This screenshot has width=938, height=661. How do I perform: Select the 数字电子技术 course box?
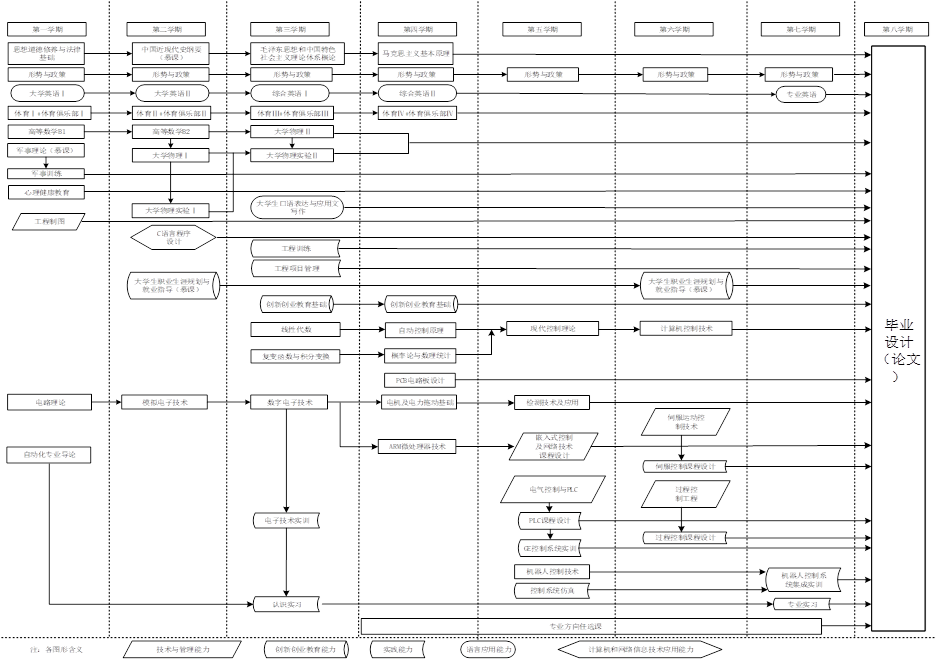click(x=290, y=402)
